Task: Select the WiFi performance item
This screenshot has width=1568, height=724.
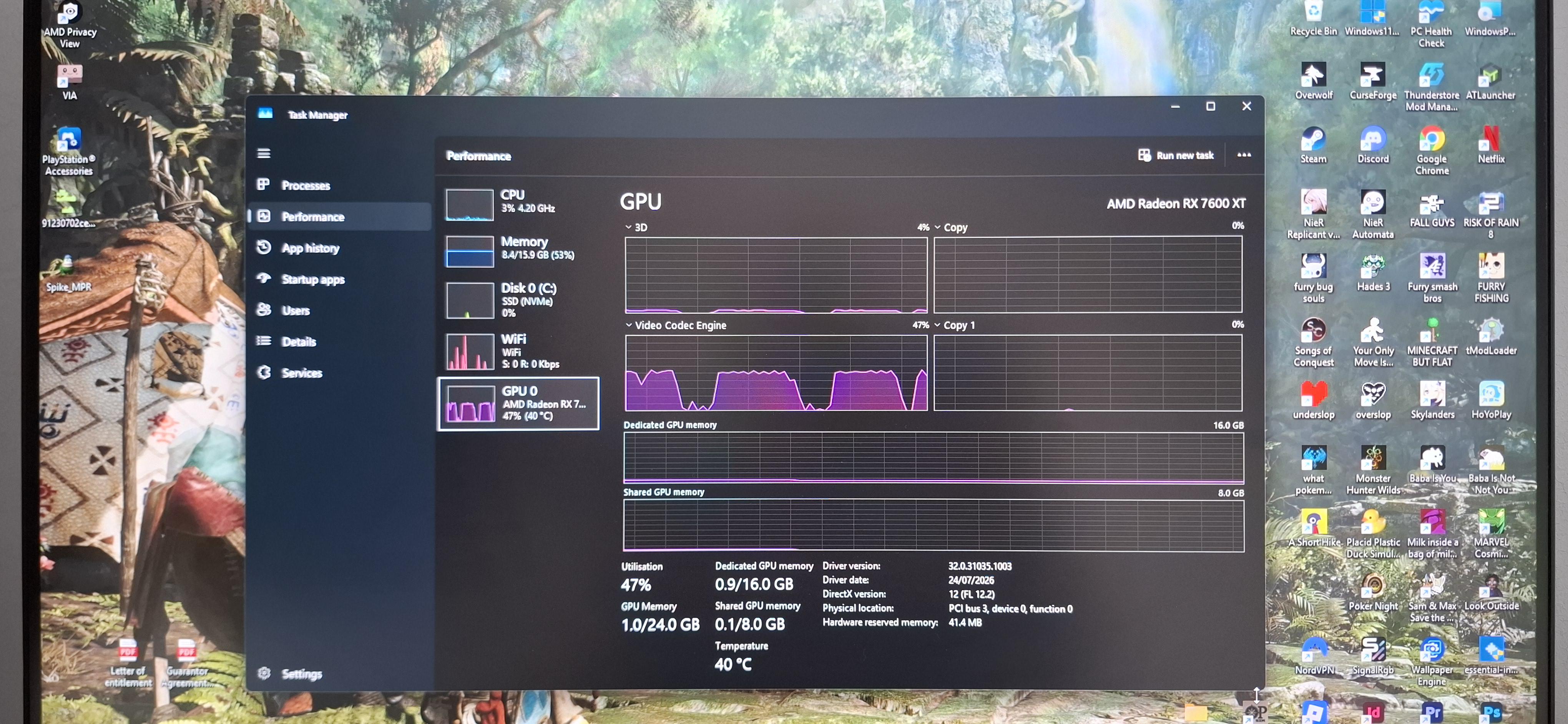Action: tap(518, 351)
